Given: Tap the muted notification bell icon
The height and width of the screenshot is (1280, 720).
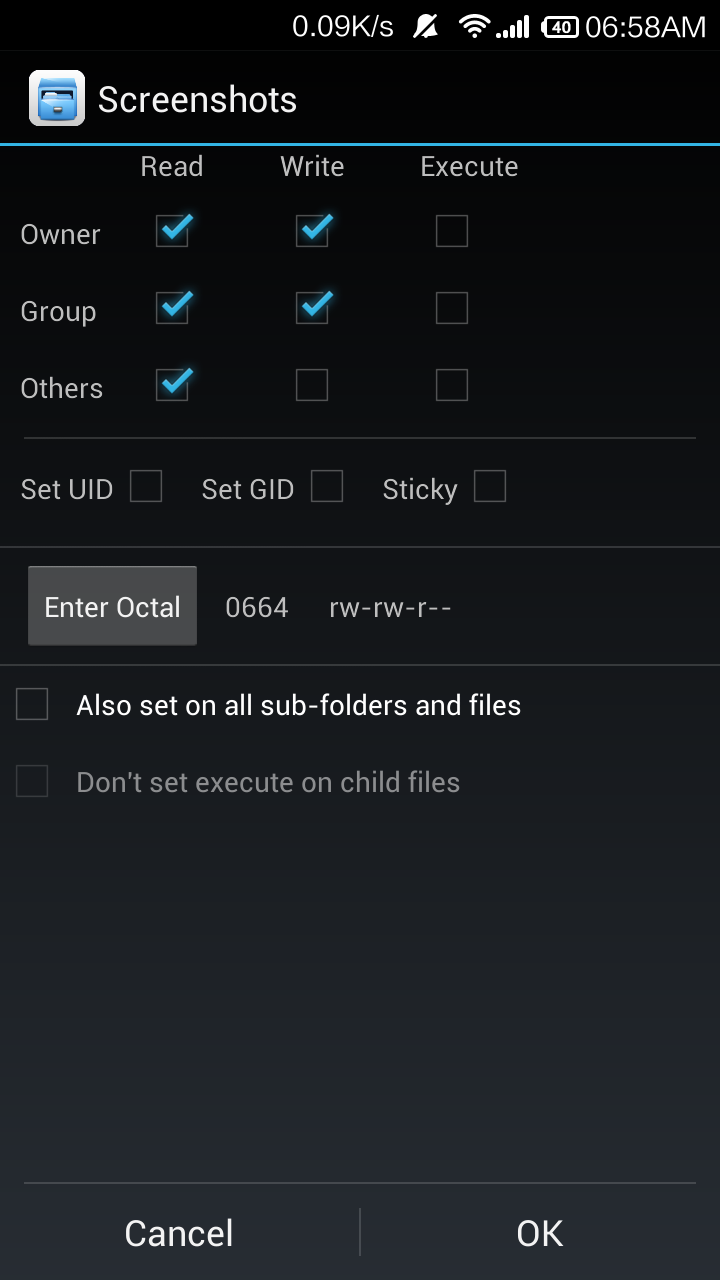Looking at the screenshot, I should pyautogui.click(x=426, y=27).
